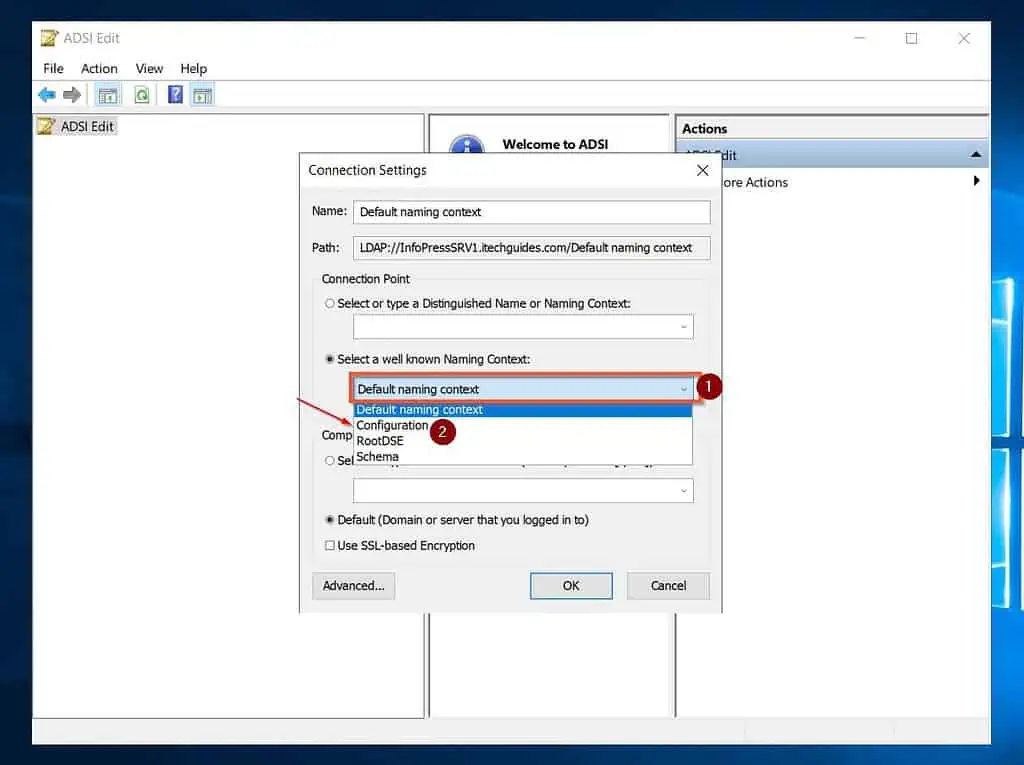Open the File menu
This screenshot has height=765, width=1024.
[53, 69]
